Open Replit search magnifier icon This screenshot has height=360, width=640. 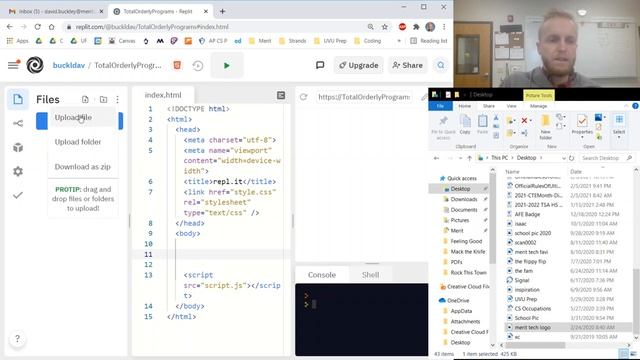(441, 65)
